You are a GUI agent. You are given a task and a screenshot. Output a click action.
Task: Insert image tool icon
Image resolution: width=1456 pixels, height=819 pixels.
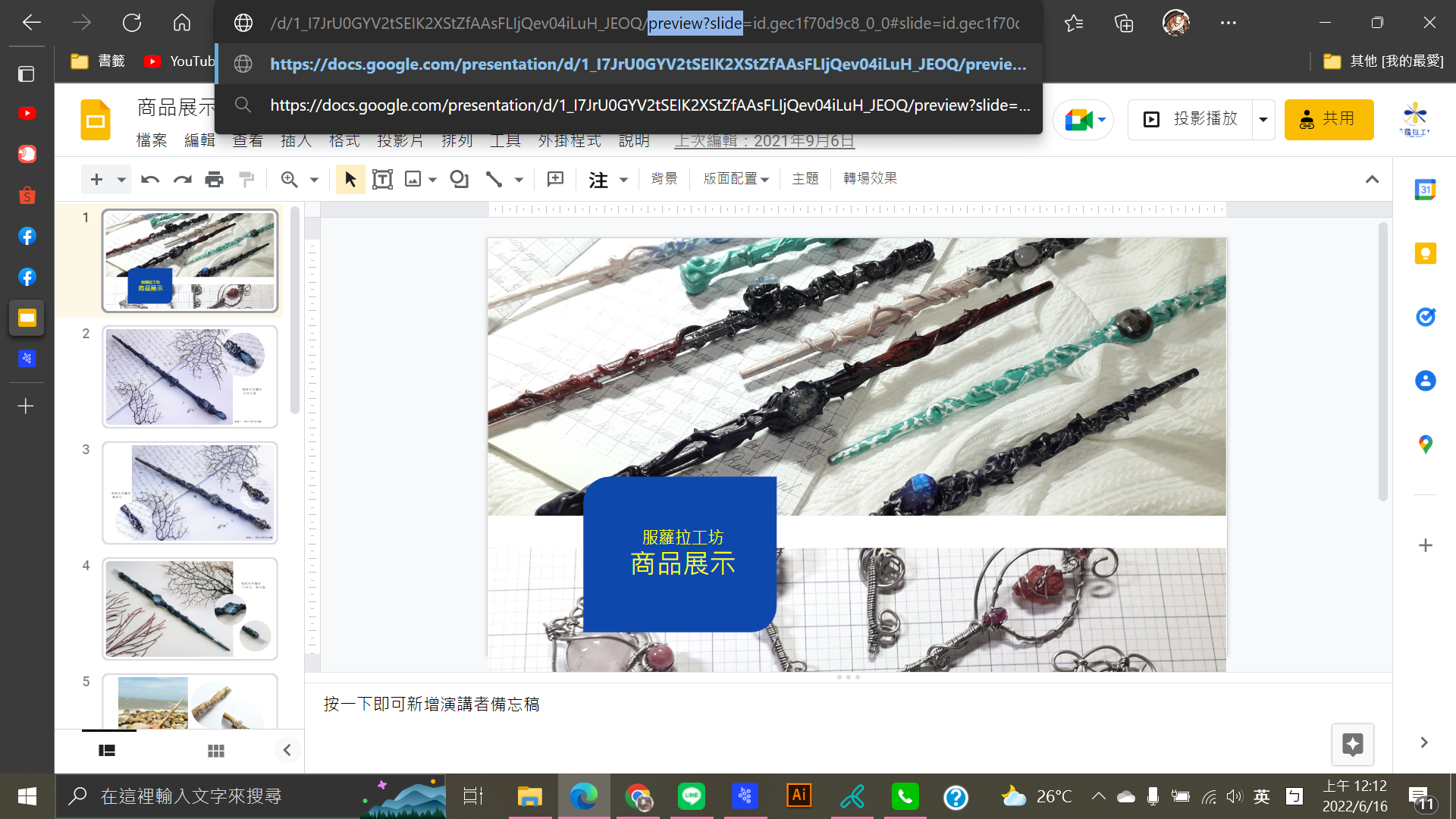(413, 179)
